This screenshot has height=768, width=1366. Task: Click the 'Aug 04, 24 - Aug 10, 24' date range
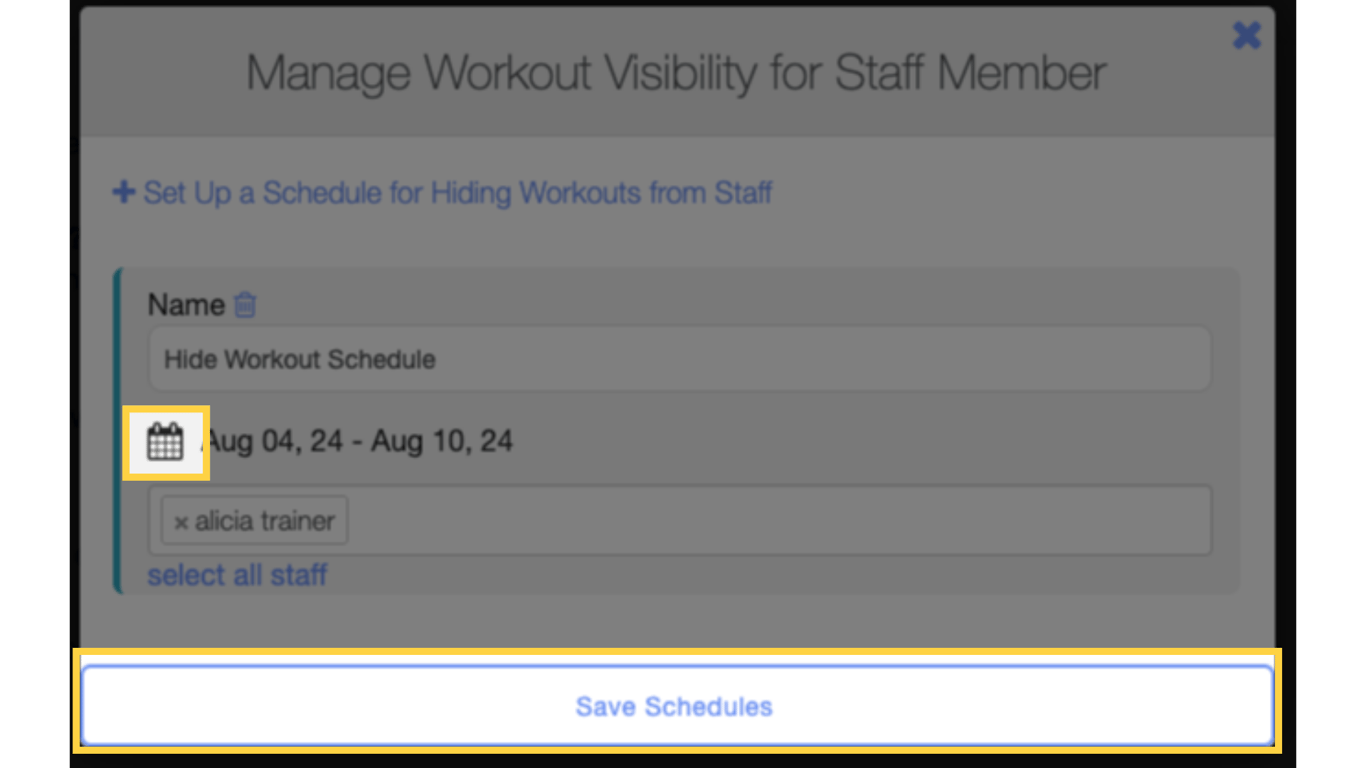coord(356,440)
